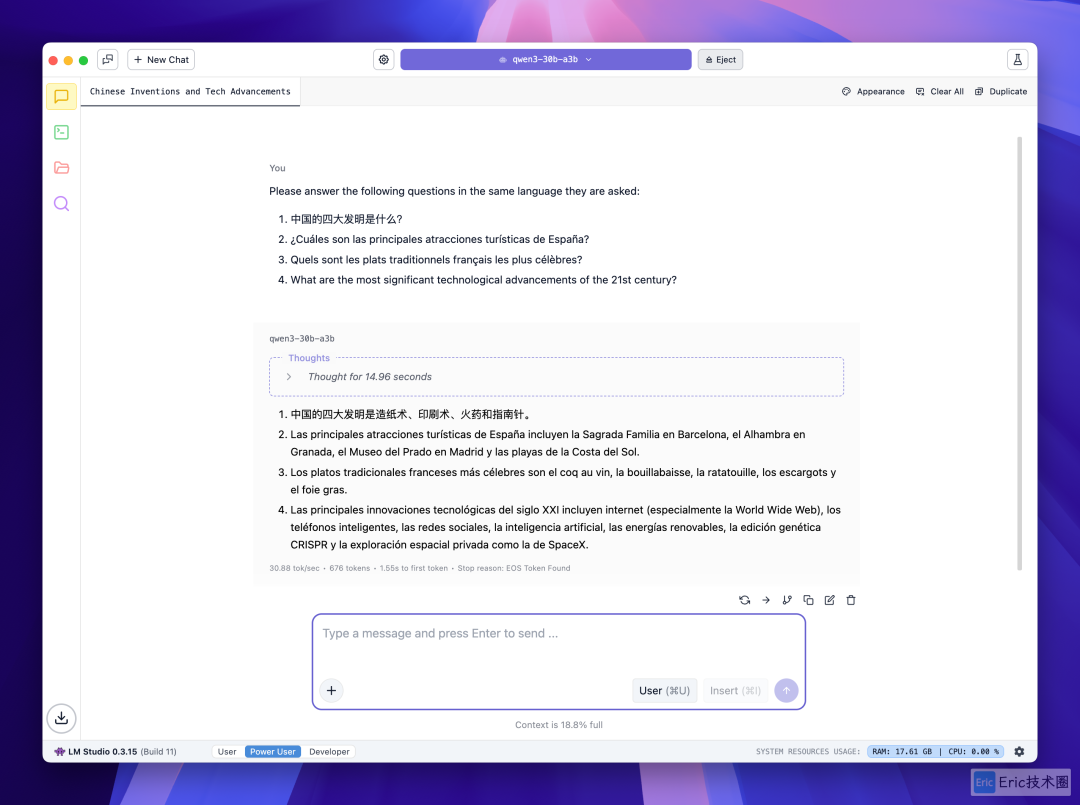This screenshot has width=1080, height=805.
Task: Click the RAM 17.61 GB usage indicator
Action: click(902, 752)
